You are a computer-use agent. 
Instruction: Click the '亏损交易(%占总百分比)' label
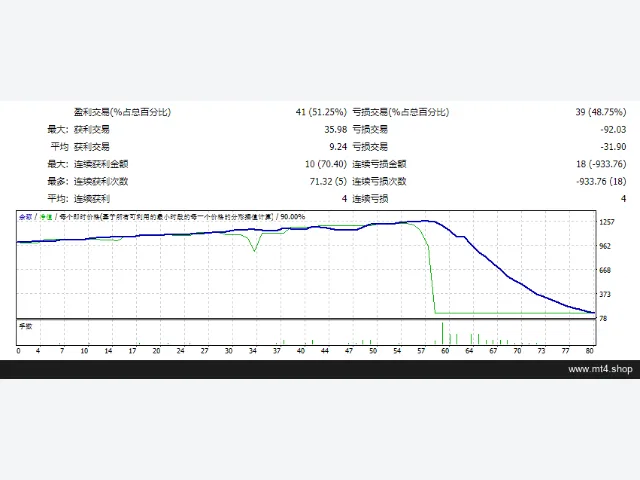coord(400,112)
